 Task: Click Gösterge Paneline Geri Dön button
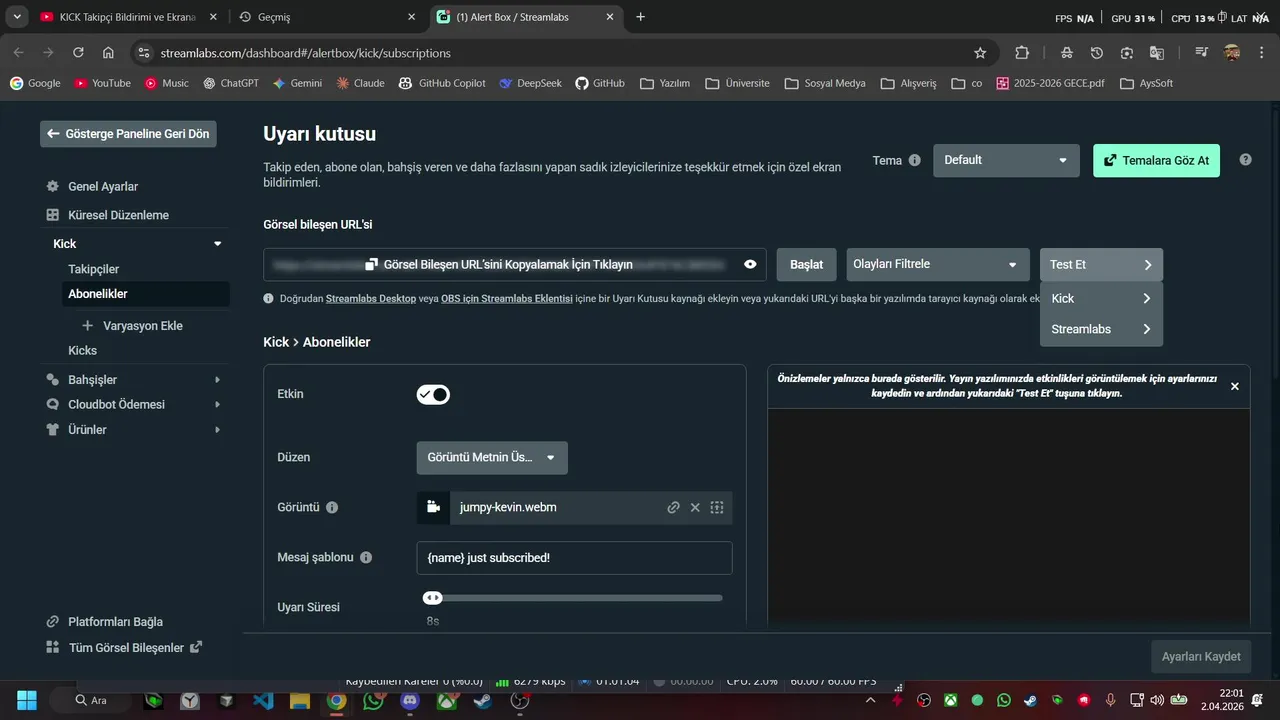(x=128, y=134)
